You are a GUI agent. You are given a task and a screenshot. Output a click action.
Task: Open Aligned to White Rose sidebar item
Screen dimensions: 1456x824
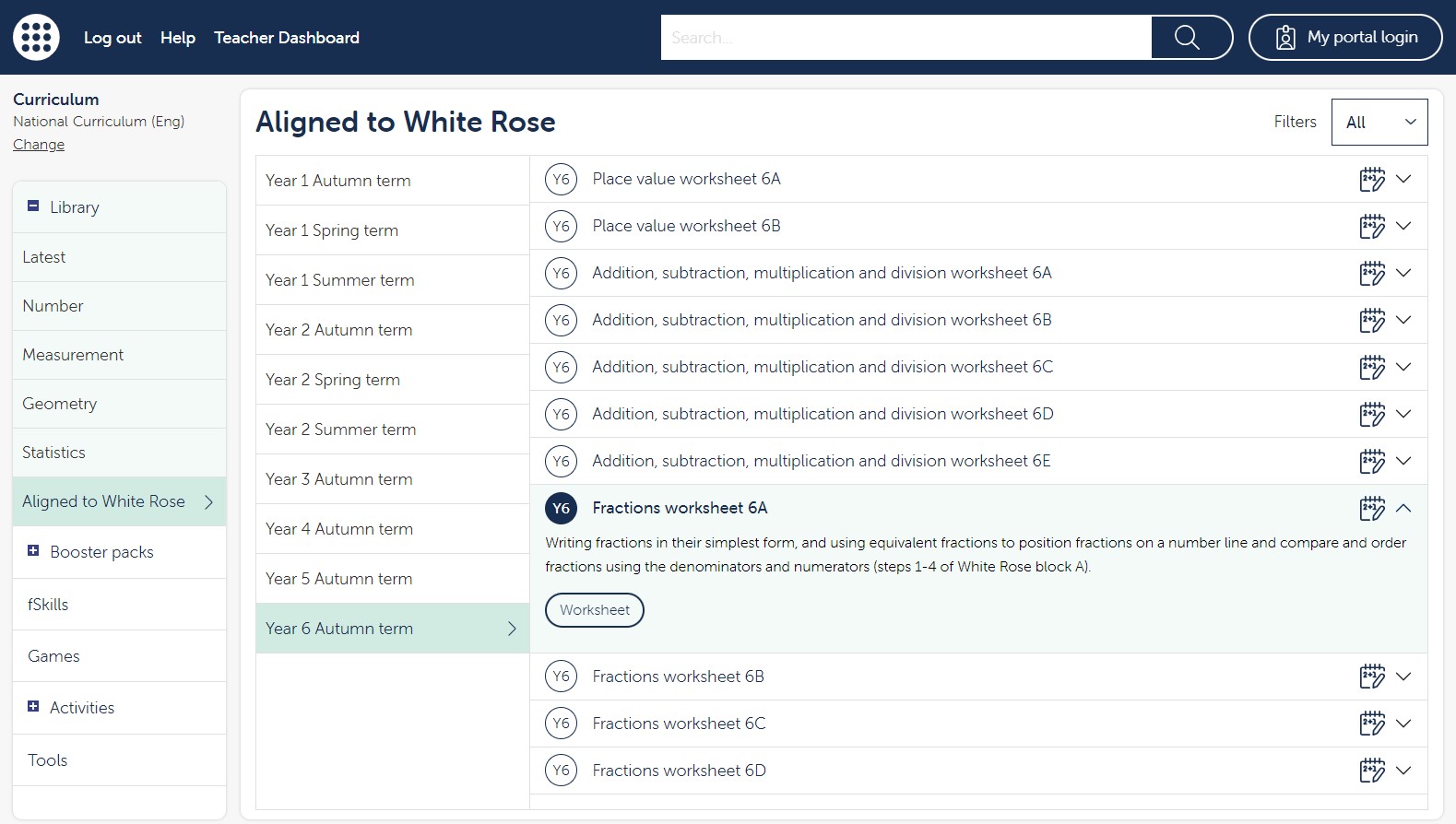pyautogui.click(x=119, y=501)
